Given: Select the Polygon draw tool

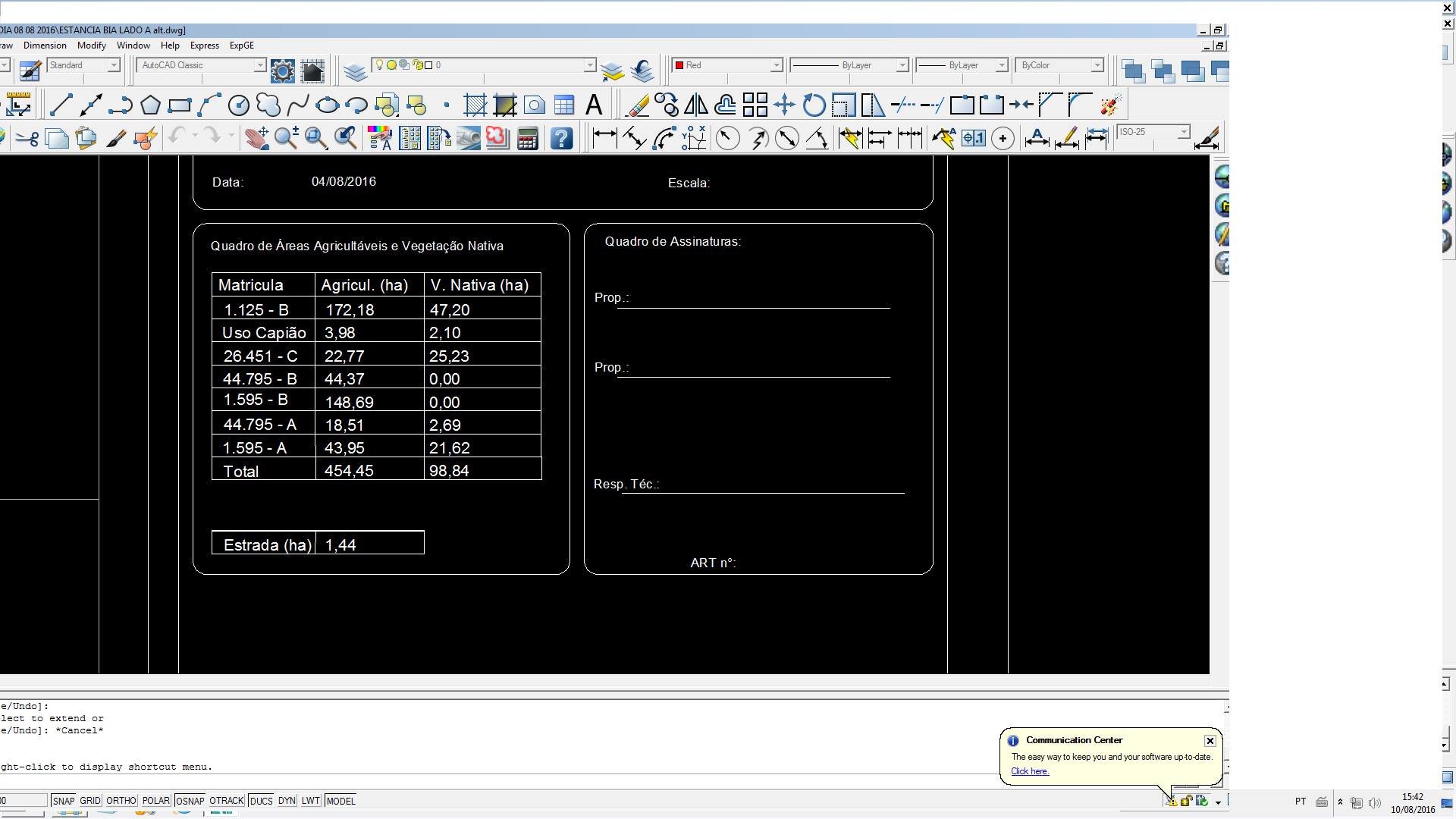Looking at the screenshot, I should click(150, 105).
